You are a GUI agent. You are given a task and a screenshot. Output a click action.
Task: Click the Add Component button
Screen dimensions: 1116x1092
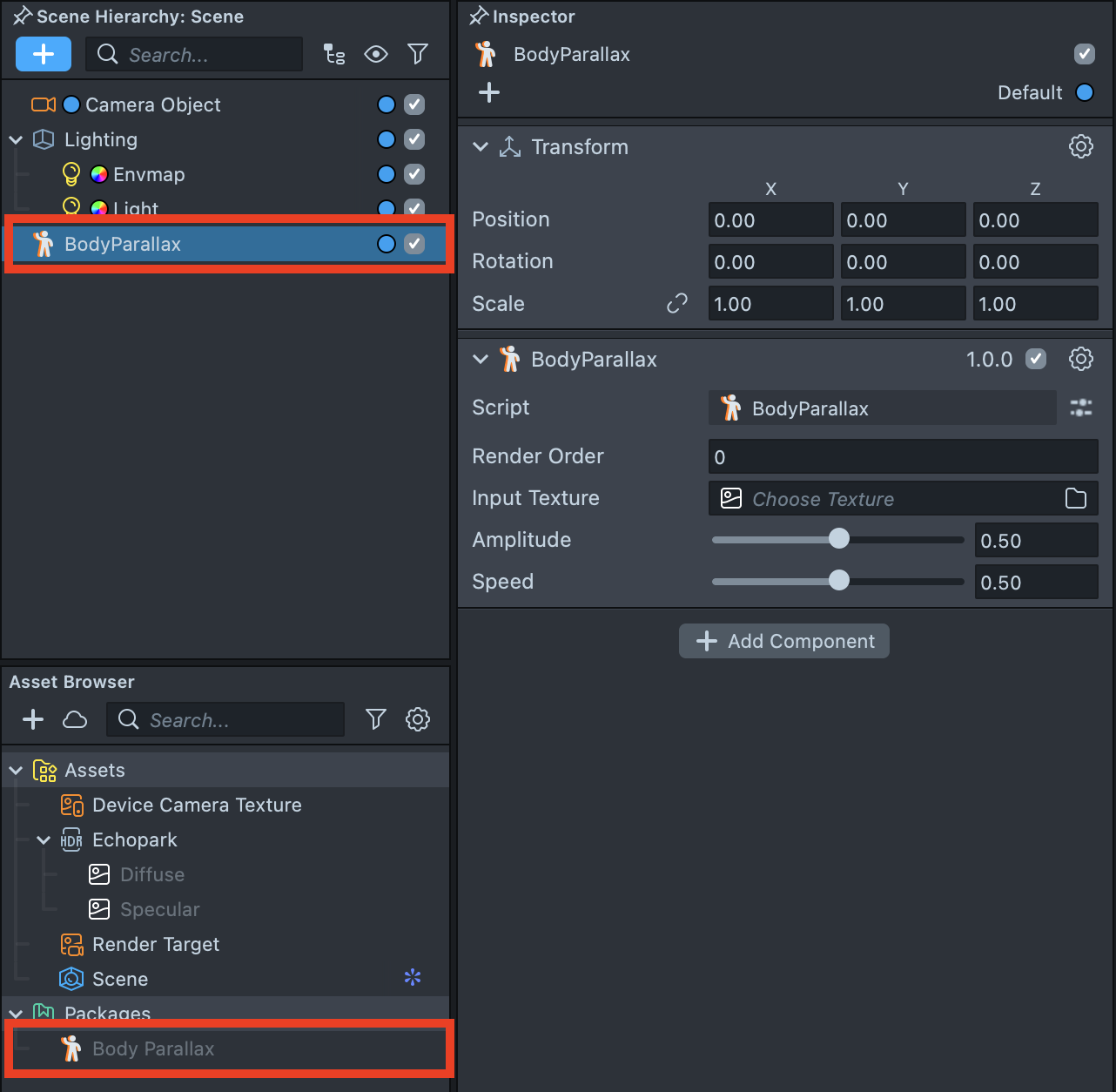point(784,641)
